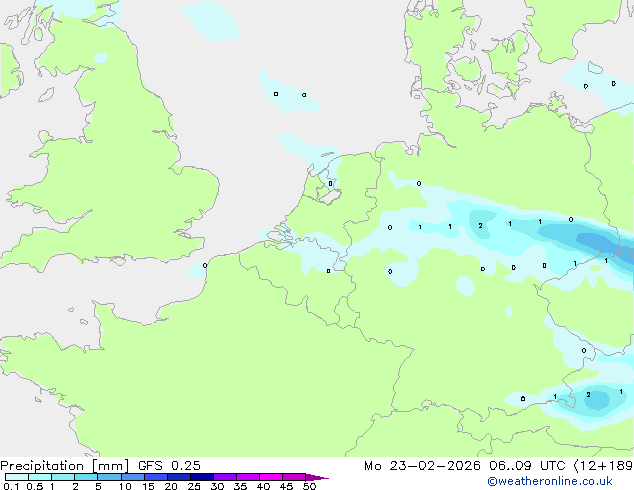Screen dimensions: 634x490
Task: Click the '45' legend scale label
Action: [286, 486]
